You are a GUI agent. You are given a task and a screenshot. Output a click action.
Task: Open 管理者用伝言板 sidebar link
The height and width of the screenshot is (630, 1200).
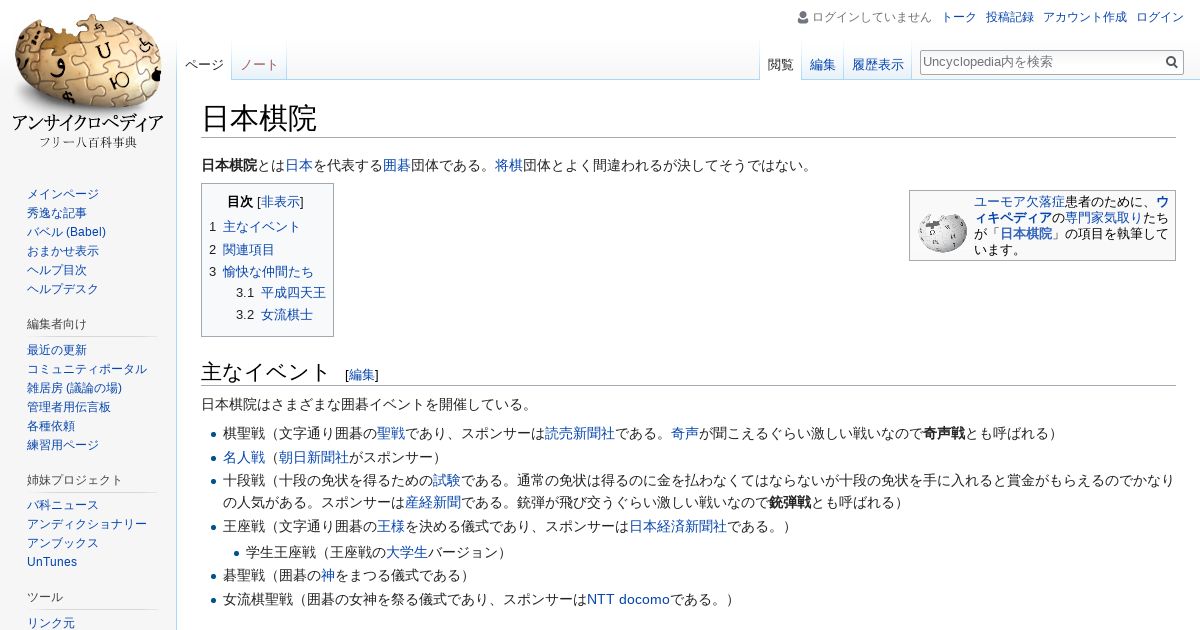point(69,407)
